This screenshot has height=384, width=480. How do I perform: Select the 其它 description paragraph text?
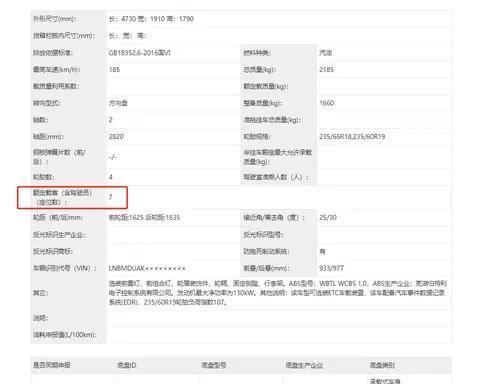[x=278, y=293]
